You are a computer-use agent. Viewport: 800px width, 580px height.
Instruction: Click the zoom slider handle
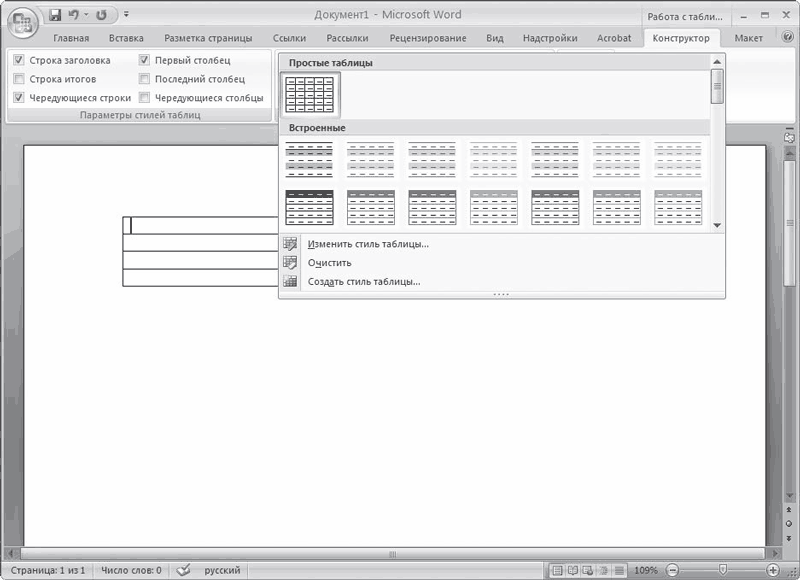(723, 570)
